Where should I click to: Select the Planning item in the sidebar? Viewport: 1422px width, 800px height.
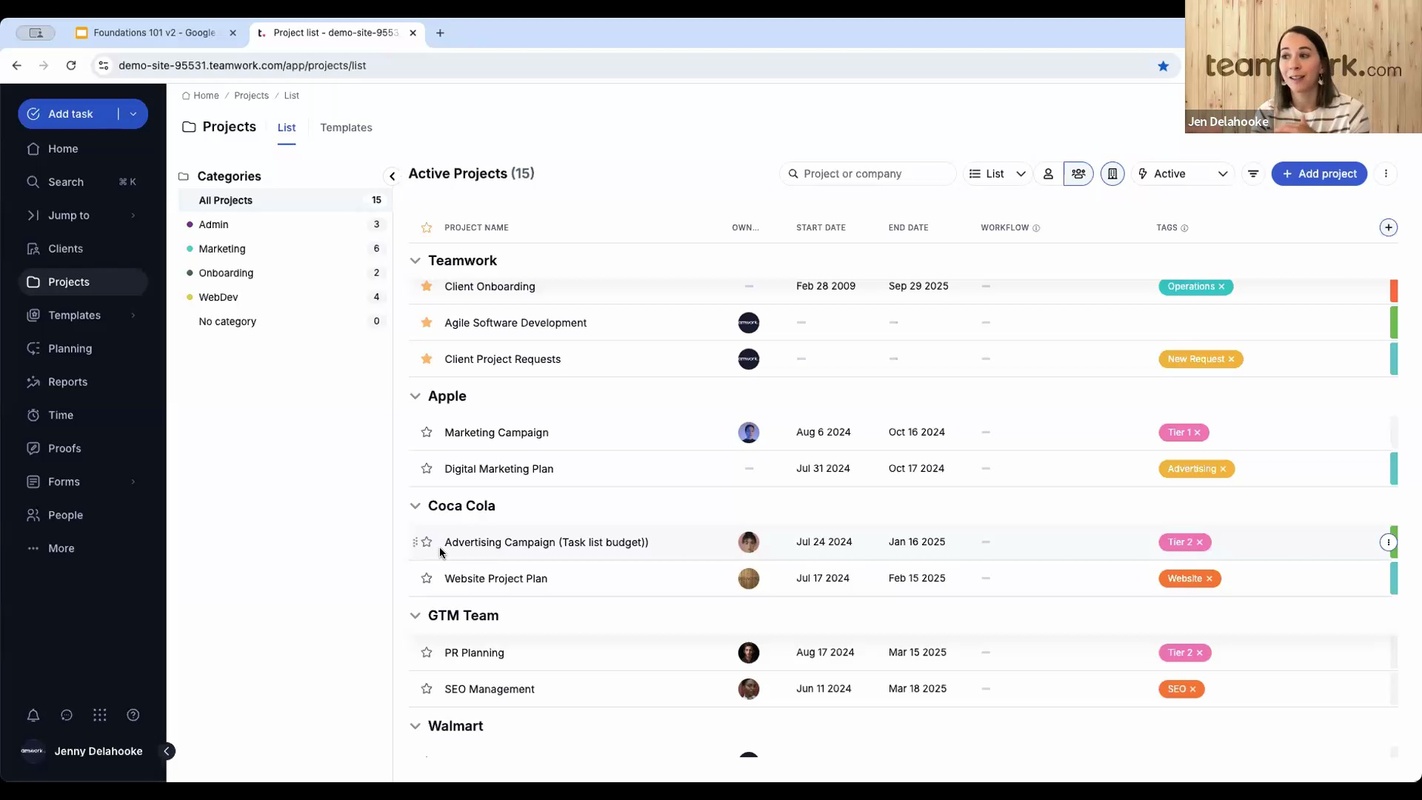pyautogui.click(x=69, y=348)
